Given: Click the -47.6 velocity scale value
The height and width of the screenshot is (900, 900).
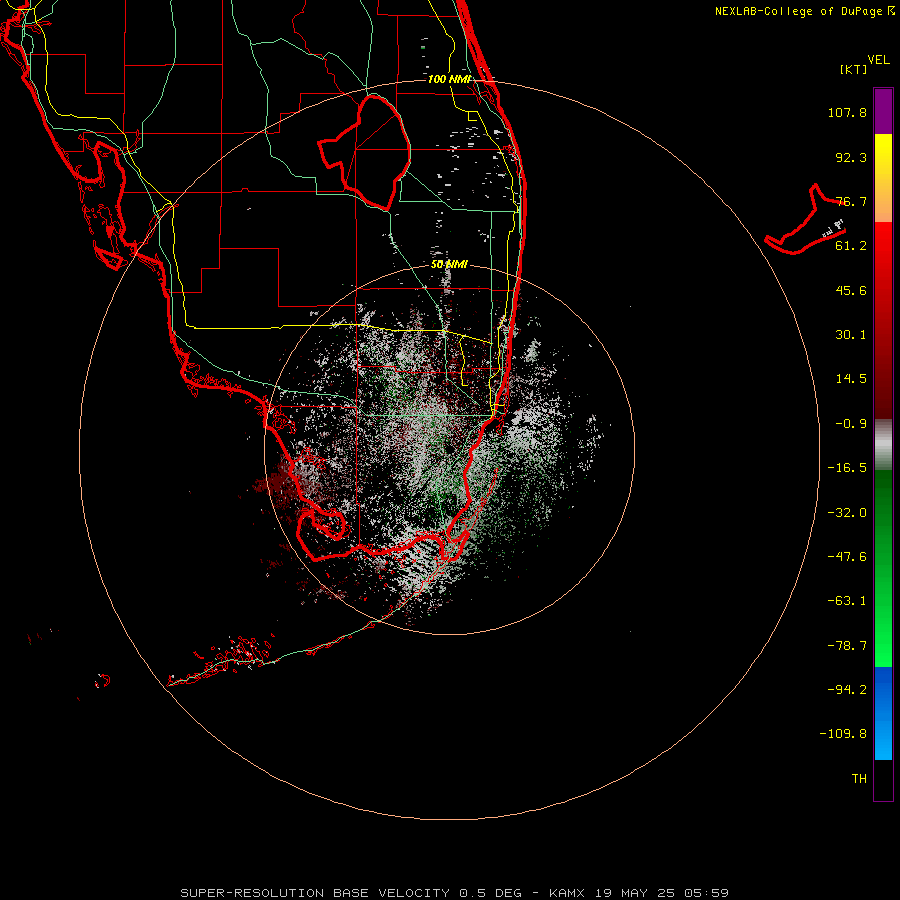Looking at the screenshot, I should point(847,556).
